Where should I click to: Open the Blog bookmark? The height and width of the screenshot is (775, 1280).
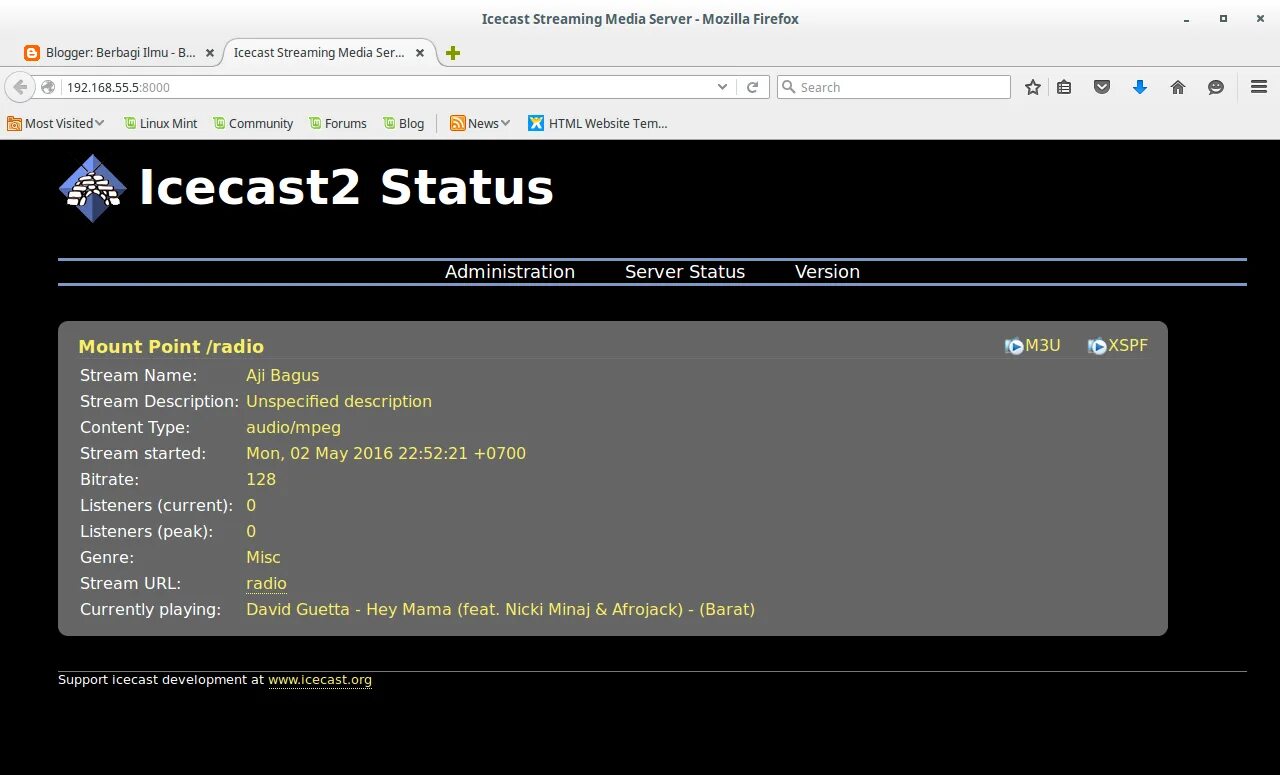[403, 123]
